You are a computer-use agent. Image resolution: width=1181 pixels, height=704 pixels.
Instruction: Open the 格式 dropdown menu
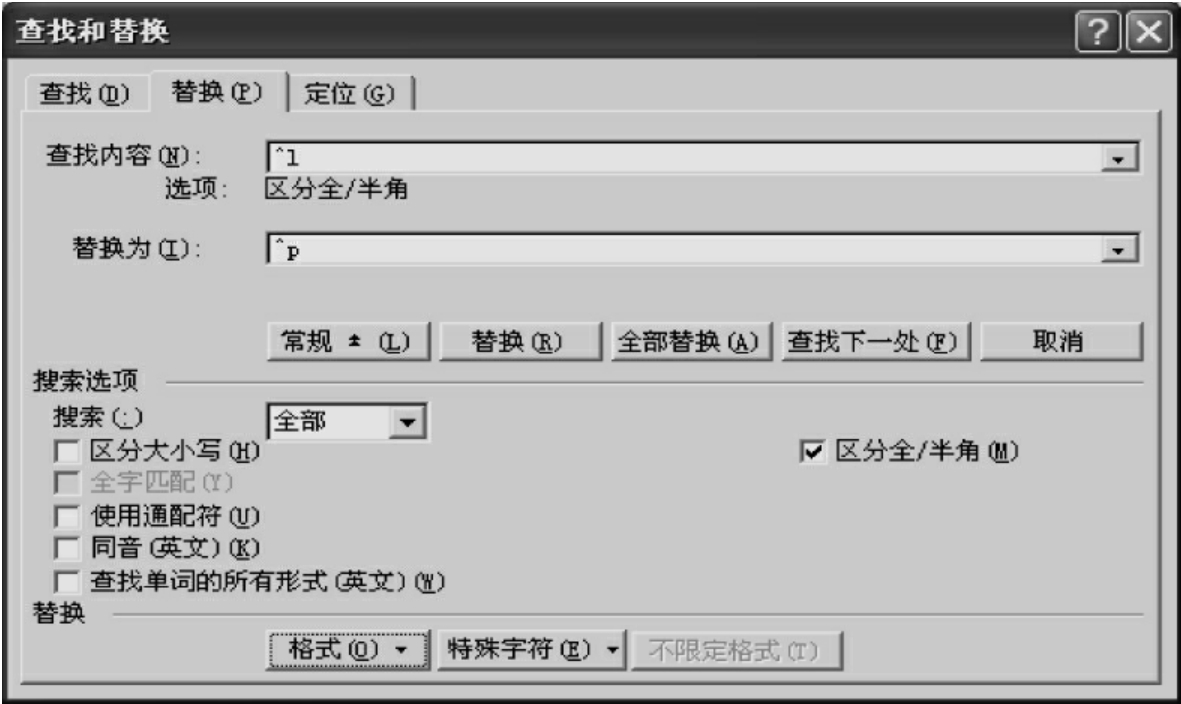(349, 650)
